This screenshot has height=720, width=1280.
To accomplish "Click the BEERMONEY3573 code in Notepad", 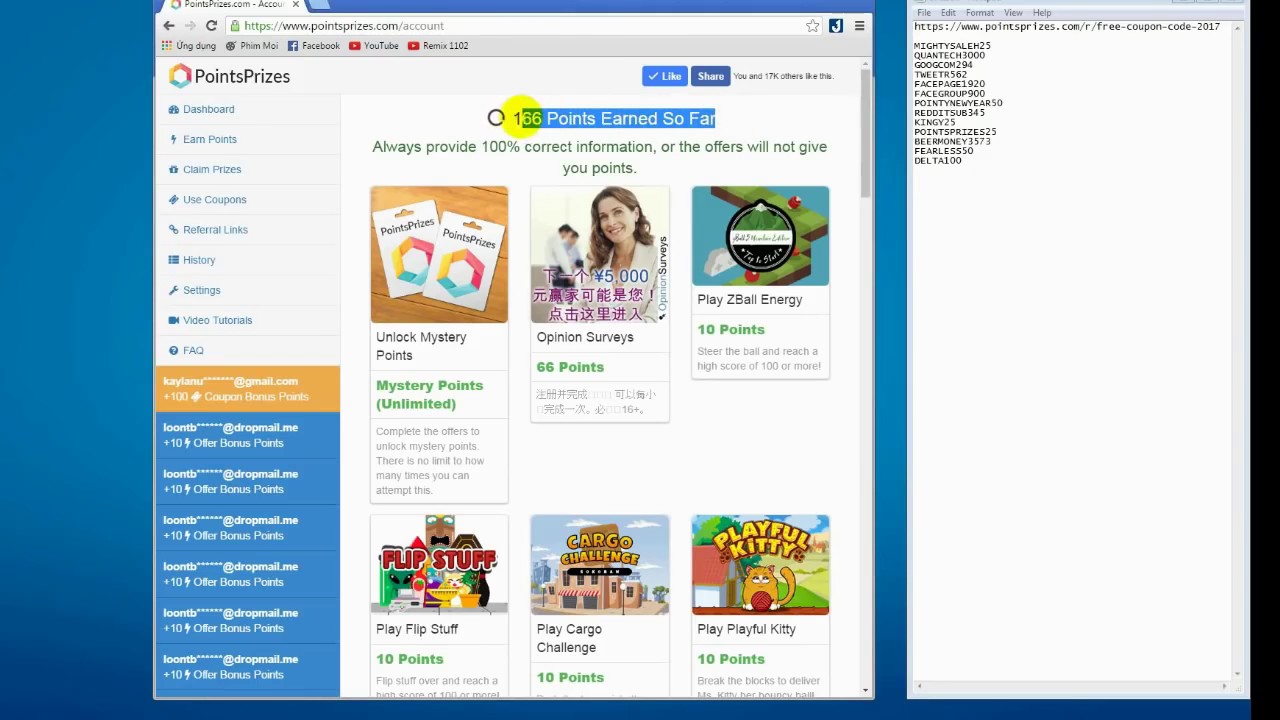I will point(952,141).
